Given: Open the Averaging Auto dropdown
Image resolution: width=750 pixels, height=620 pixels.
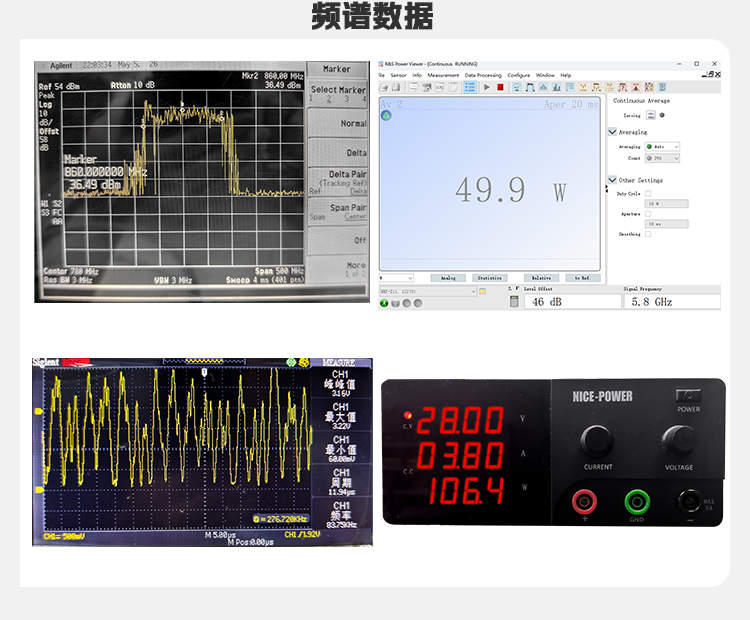Looking at the screenshot, I should pyautogui.click(x=662, y=147).
